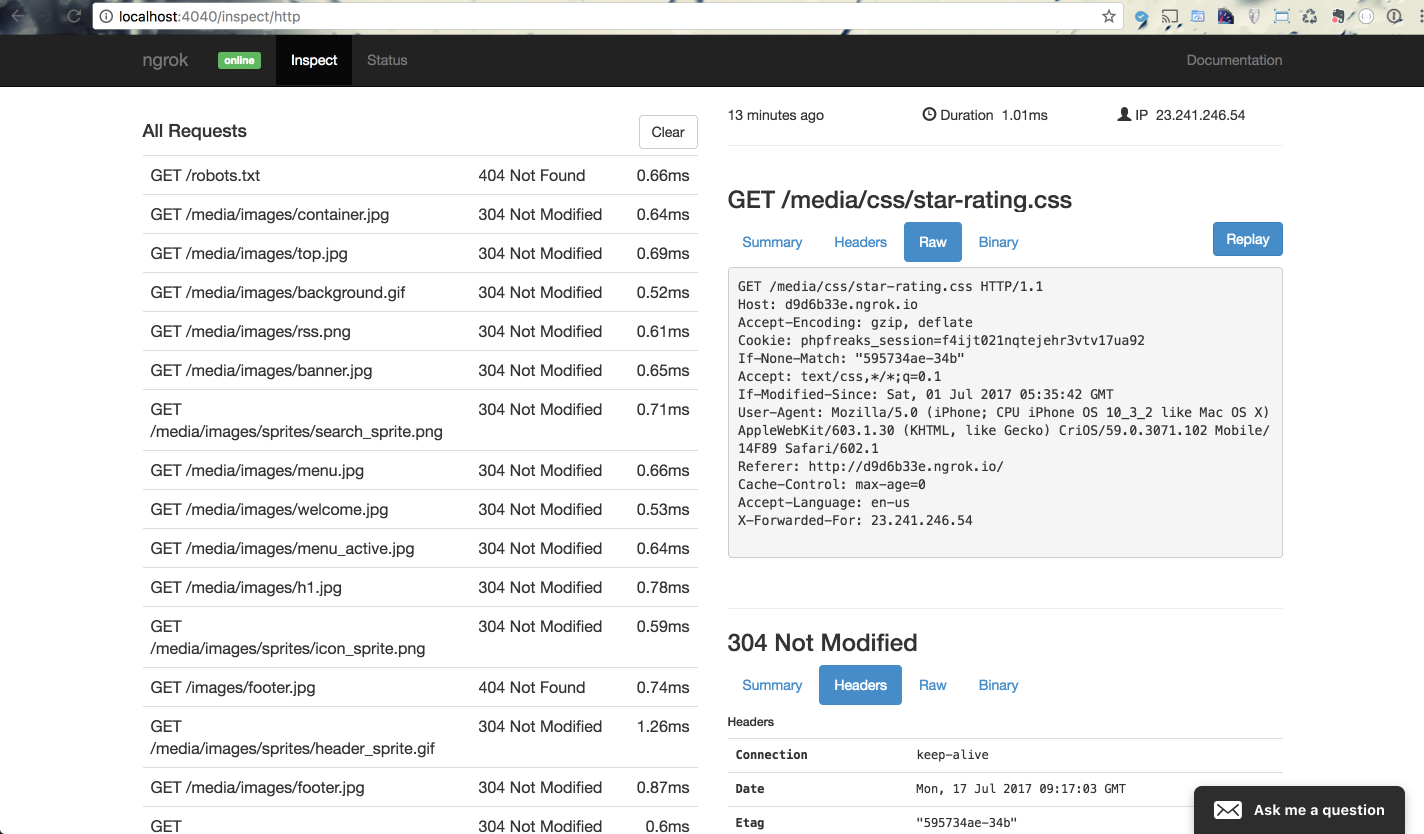Image resolution: width=1424 pixels, height=834 pixels.
Task: Click the All Requests heading
Action: click(x=194, y=131)
